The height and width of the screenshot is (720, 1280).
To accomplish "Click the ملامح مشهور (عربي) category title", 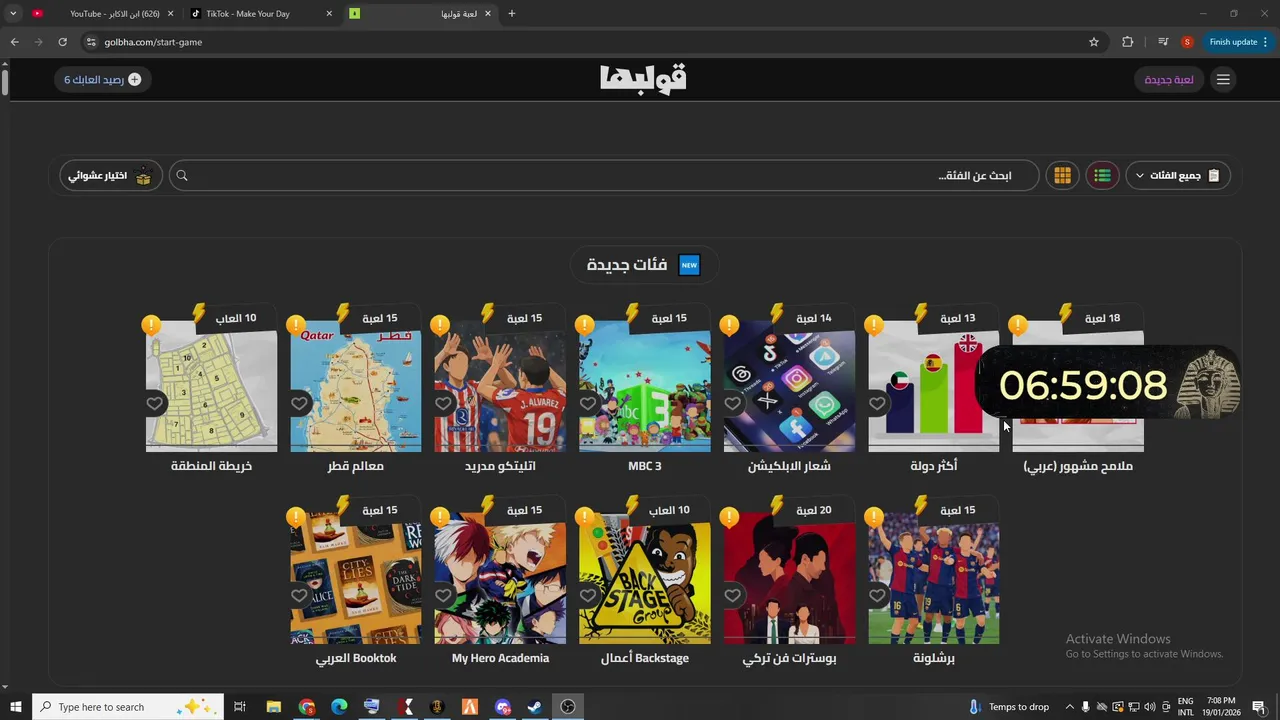I will click(x=1078, y=466).
